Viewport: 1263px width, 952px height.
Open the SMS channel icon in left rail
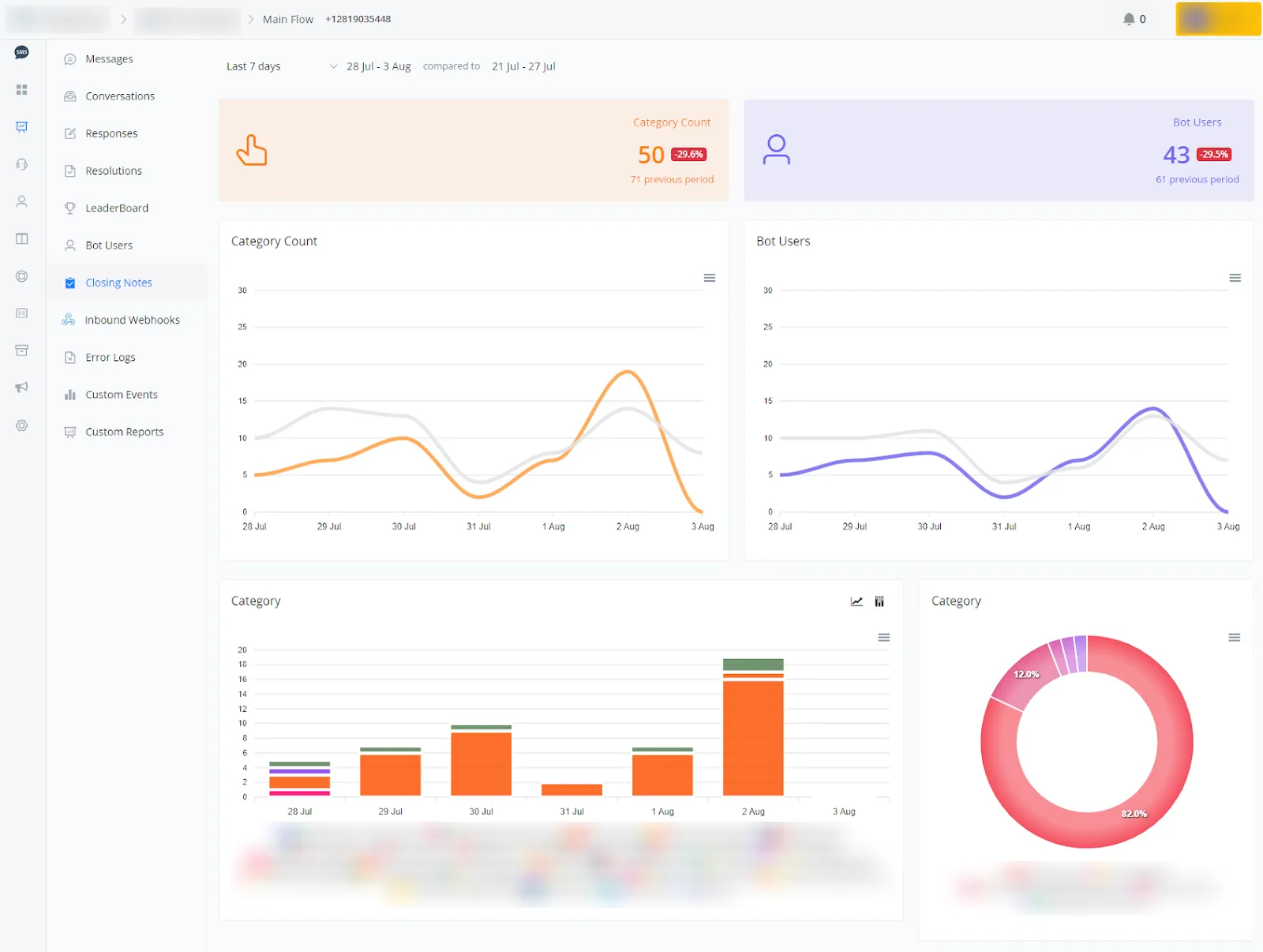[21, 52]
